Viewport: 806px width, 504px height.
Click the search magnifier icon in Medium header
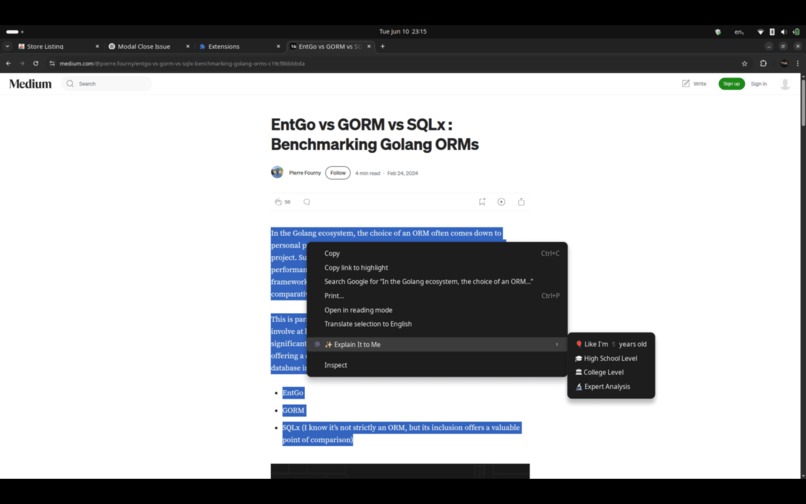tap(70, 84)
